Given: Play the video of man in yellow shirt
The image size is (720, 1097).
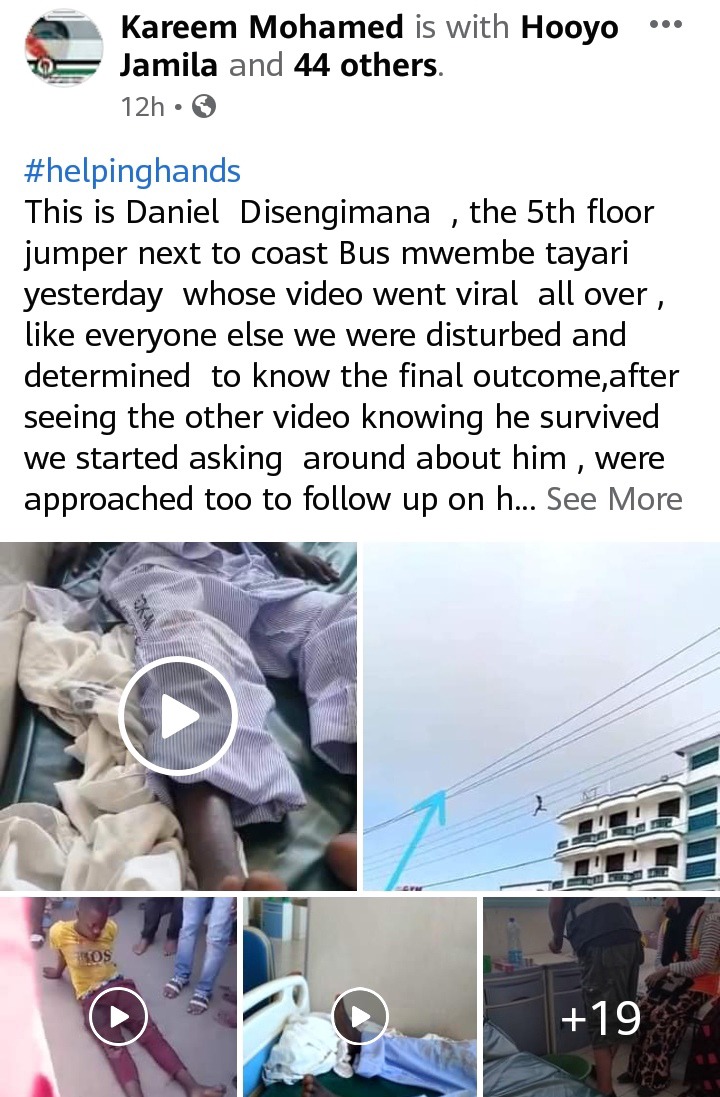Looking at the screenshot, I should pos(118,1016).
